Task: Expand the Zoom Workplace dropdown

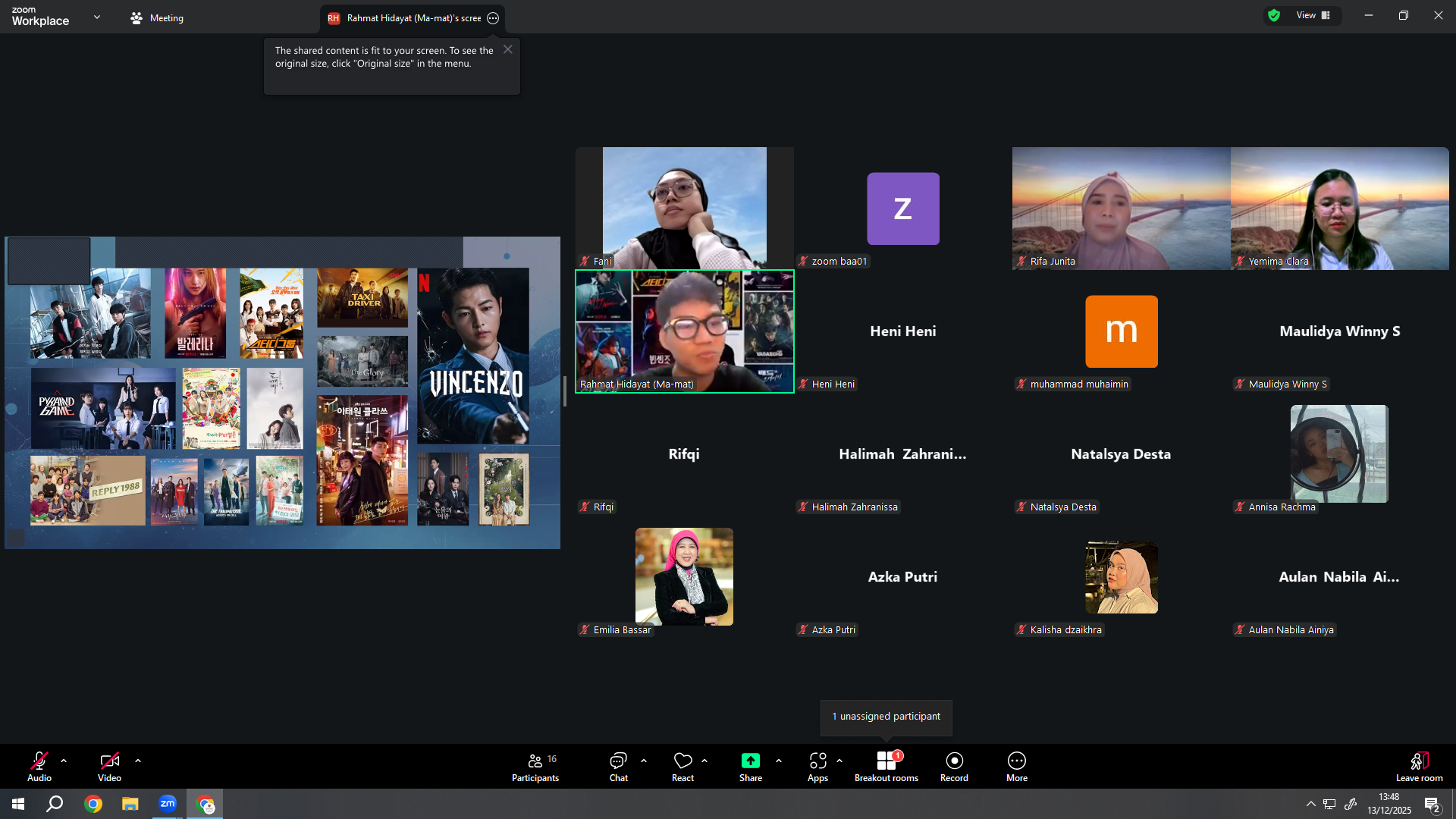Action: point(97,17)
